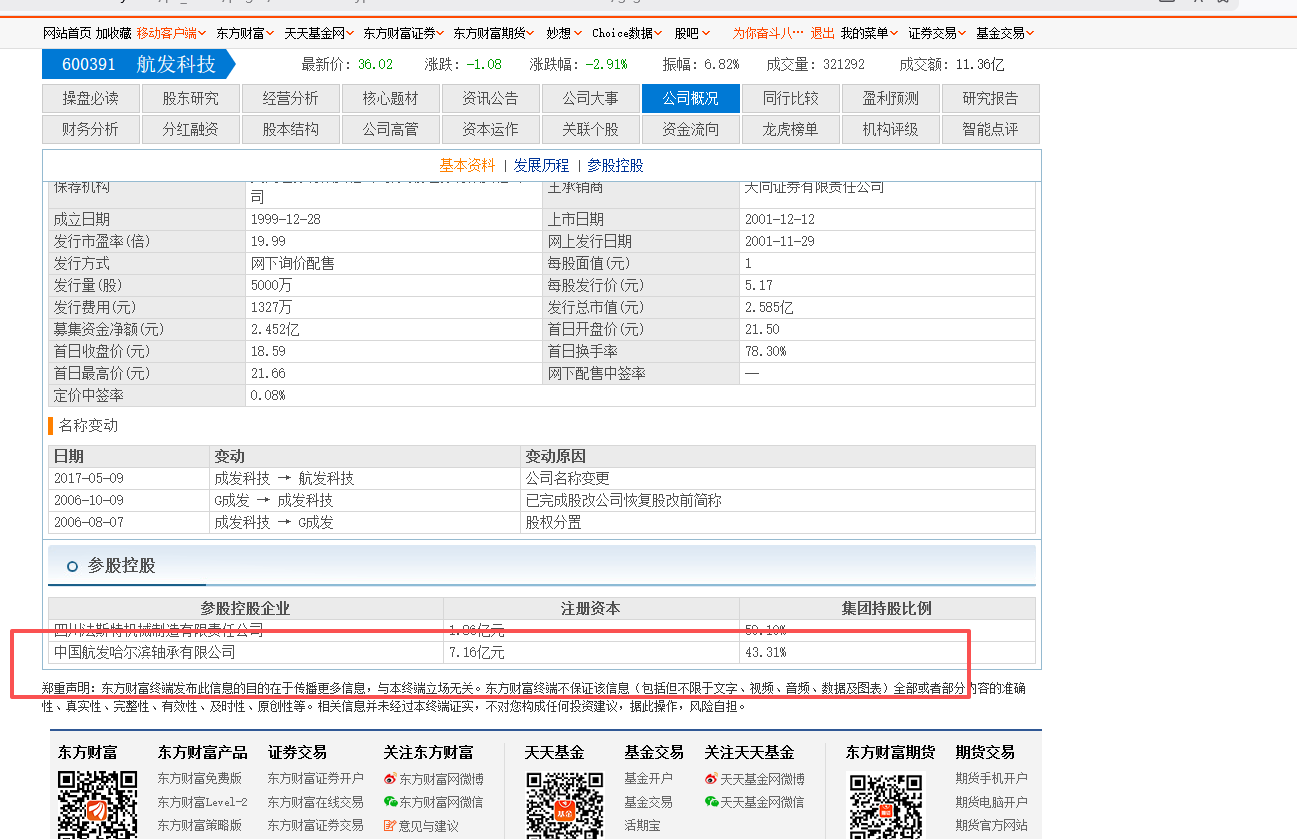Open the 关联个股 tab
This screenshot has width=1297, height=839.
(591, 129)
